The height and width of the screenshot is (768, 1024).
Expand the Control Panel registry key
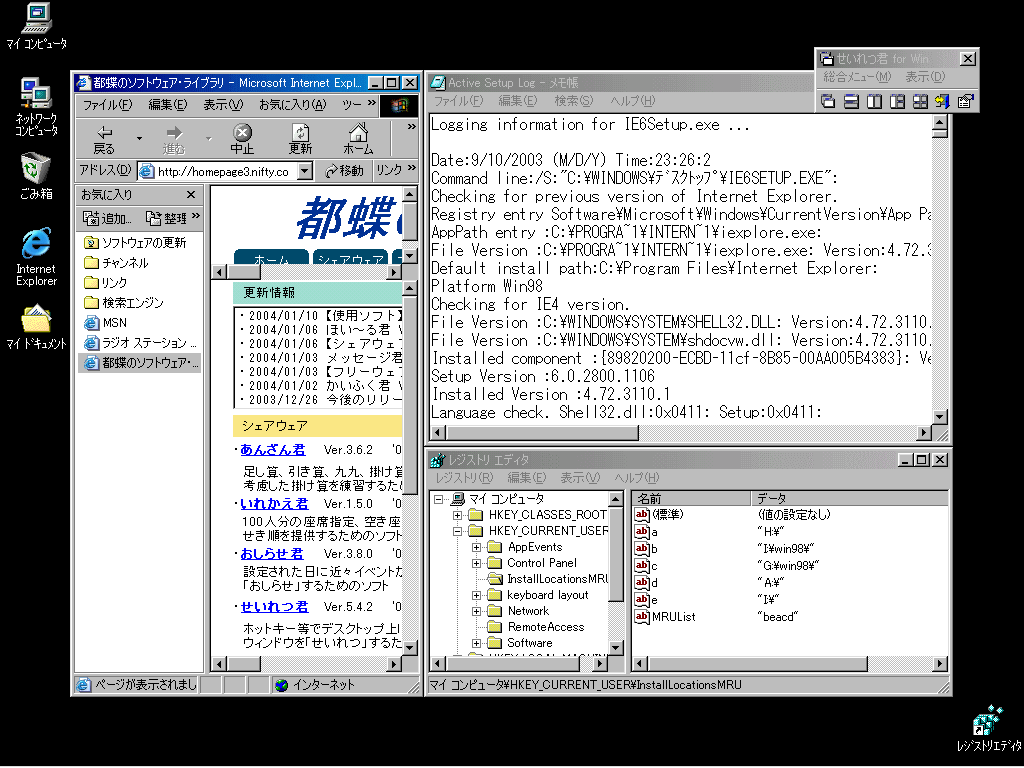pos(477,563)
